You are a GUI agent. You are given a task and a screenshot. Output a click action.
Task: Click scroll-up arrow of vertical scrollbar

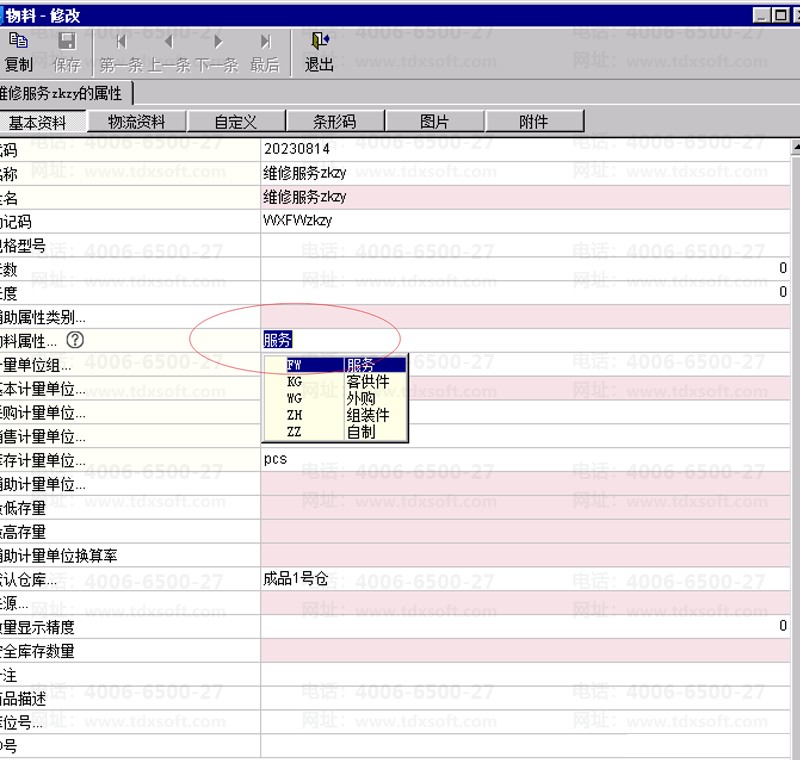795,148
